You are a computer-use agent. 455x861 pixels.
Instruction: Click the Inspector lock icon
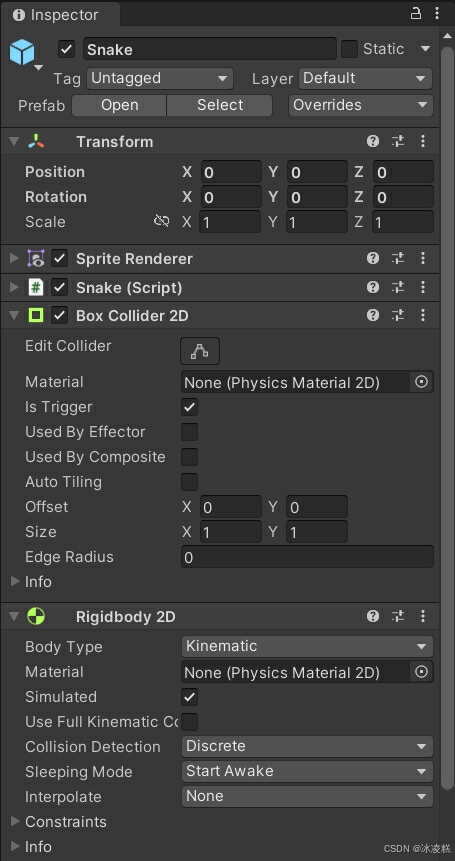[x=415, y=13]
